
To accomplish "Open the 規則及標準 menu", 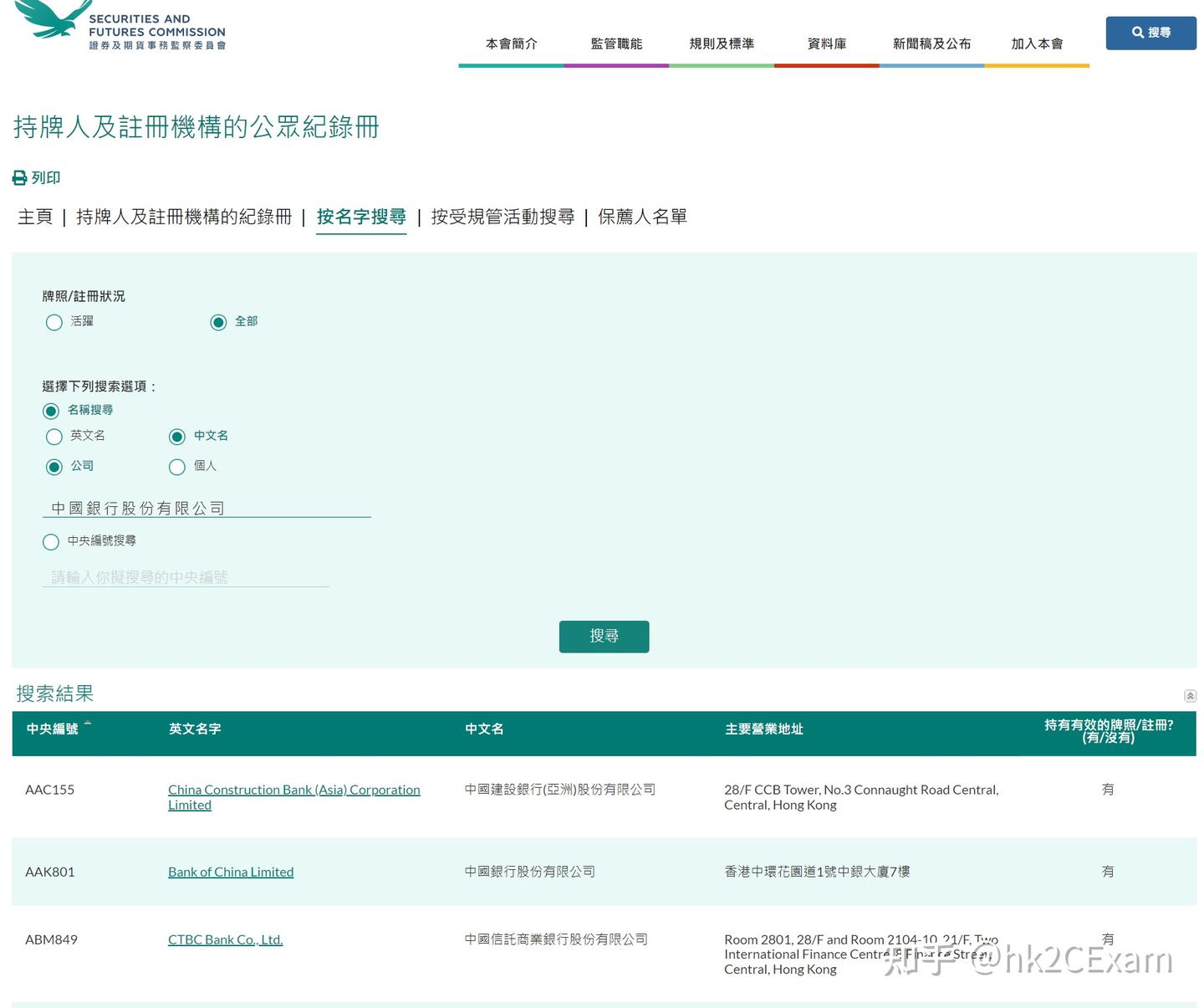I will click(721, 43).
